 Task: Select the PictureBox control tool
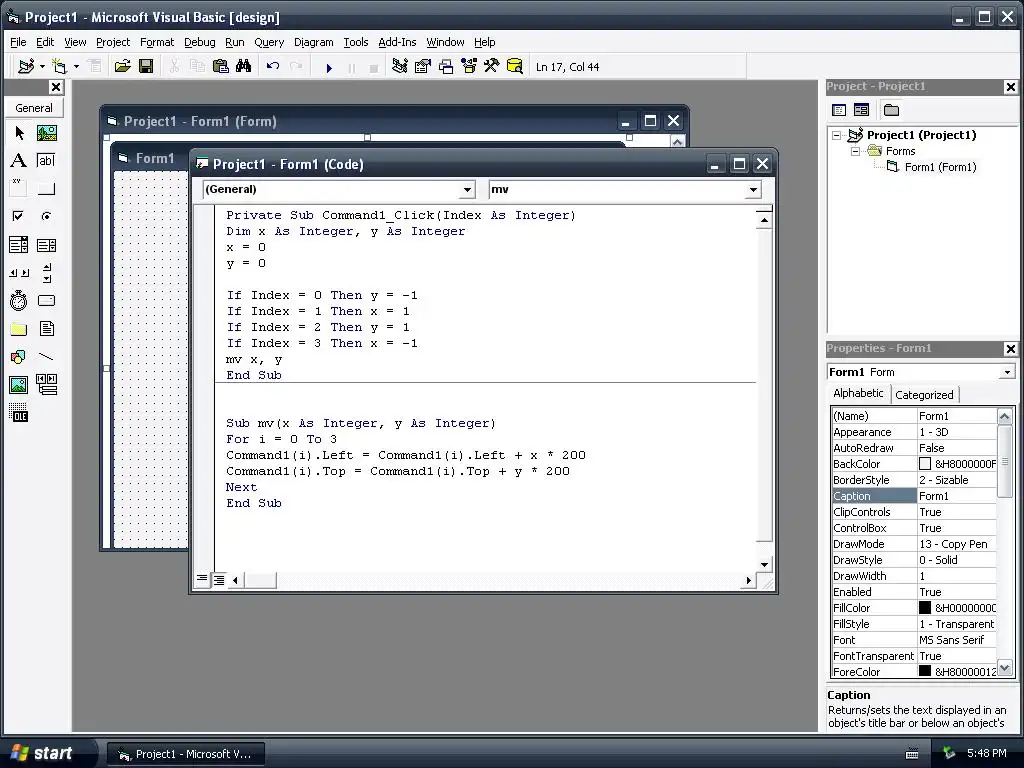coord(46,133)
